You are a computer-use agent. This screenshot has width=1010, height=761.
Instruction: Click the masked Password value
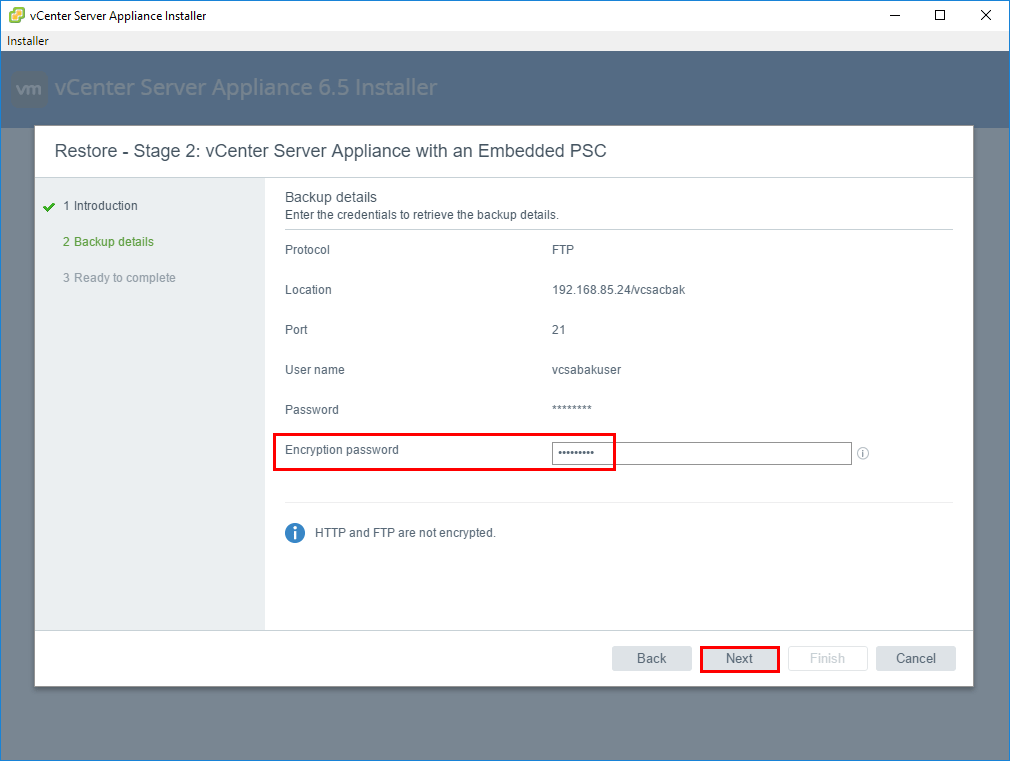(571, 409)
